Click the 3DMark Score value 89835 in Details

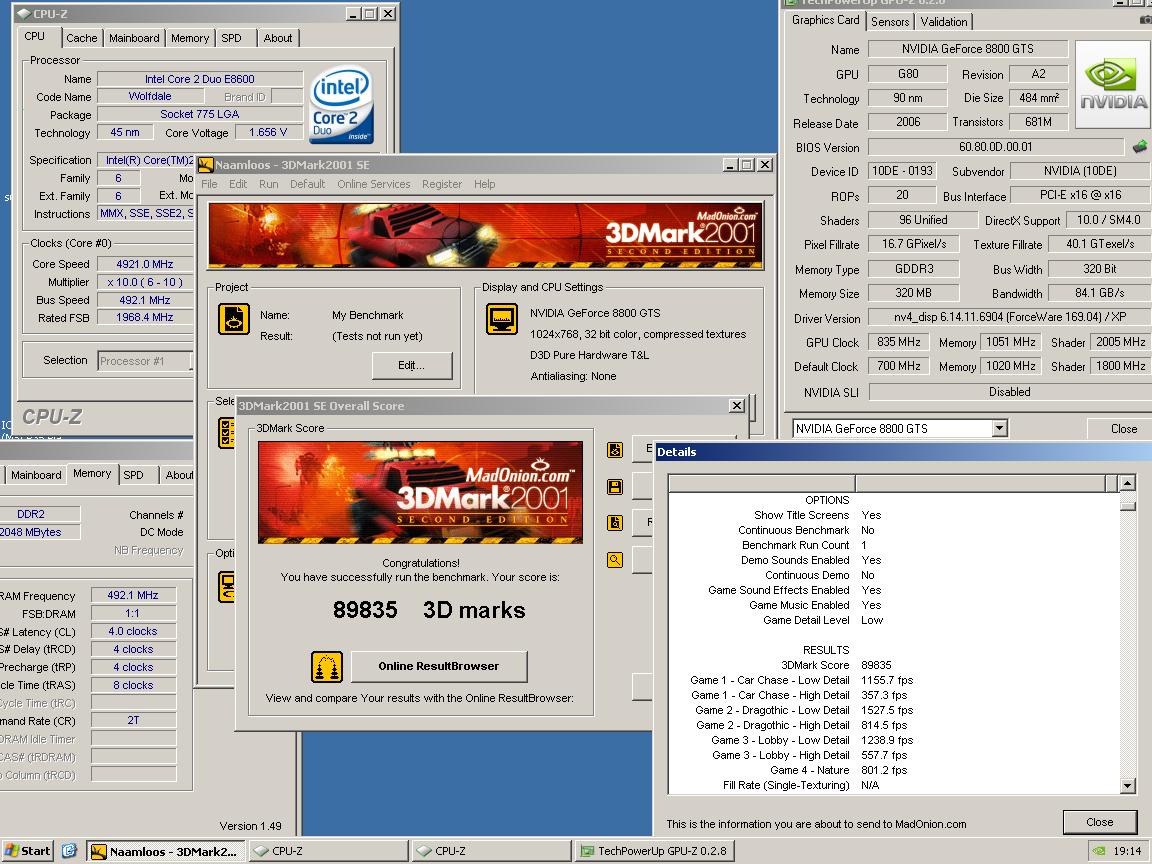[876, 665]
